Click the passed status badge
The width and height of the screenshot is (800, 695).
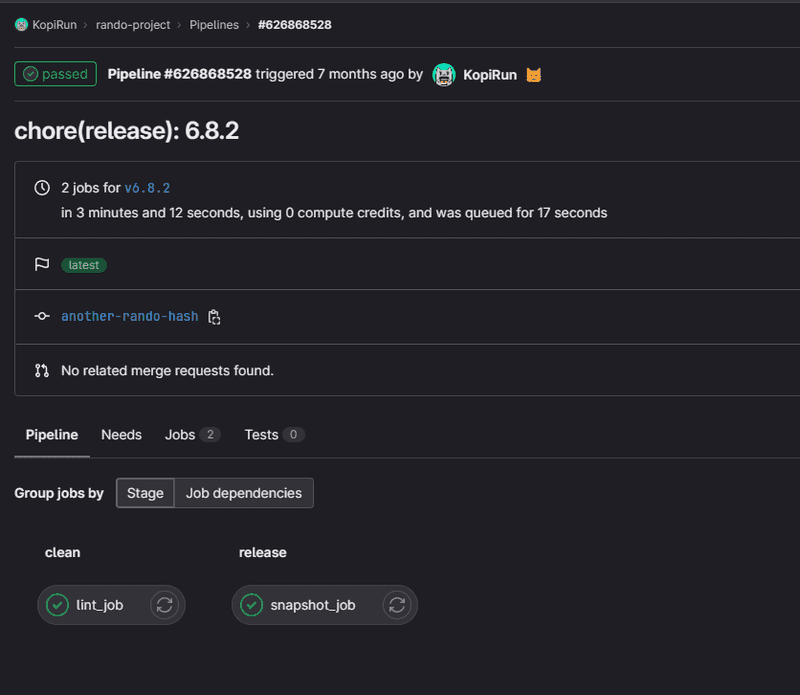pyautogui.click(x=55, y=74)
